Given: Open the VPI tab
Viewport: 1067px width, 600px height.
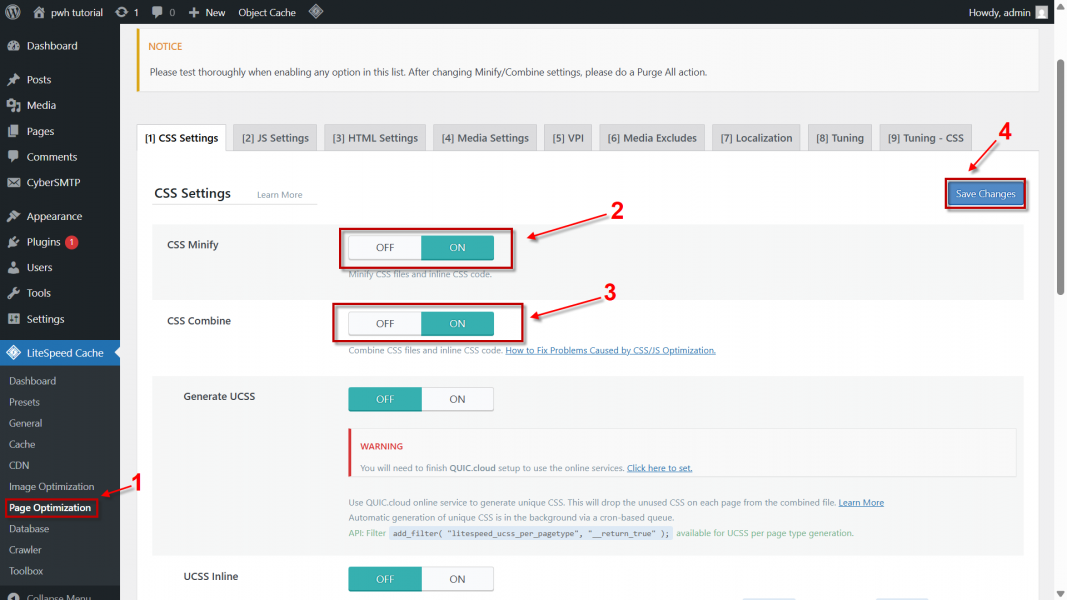Looking at the screenshot, I should (x=568, y=137).
